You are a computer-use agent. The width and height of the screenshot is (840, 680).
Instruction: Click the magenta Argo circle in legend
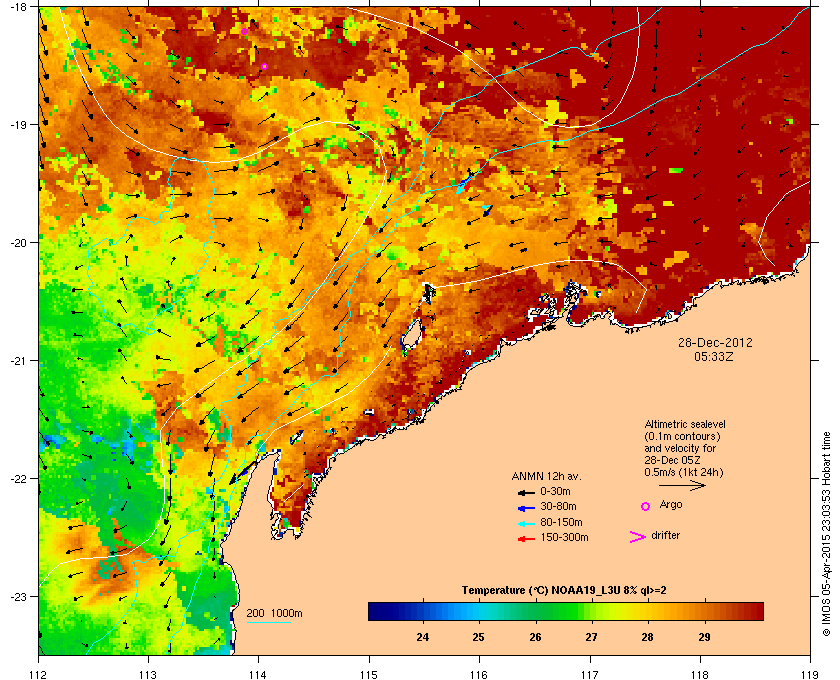point(646,506)
